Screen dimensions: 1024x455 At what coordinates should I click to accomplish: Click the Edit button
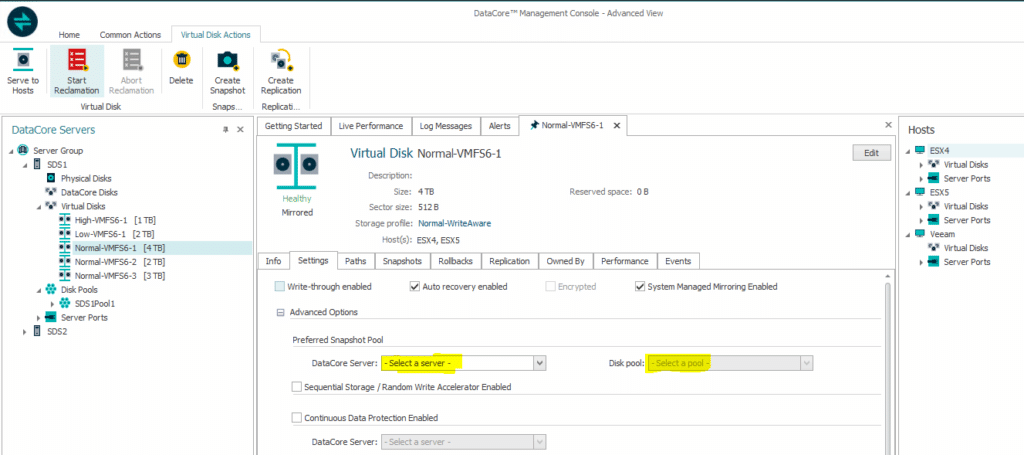pos(871,153)
